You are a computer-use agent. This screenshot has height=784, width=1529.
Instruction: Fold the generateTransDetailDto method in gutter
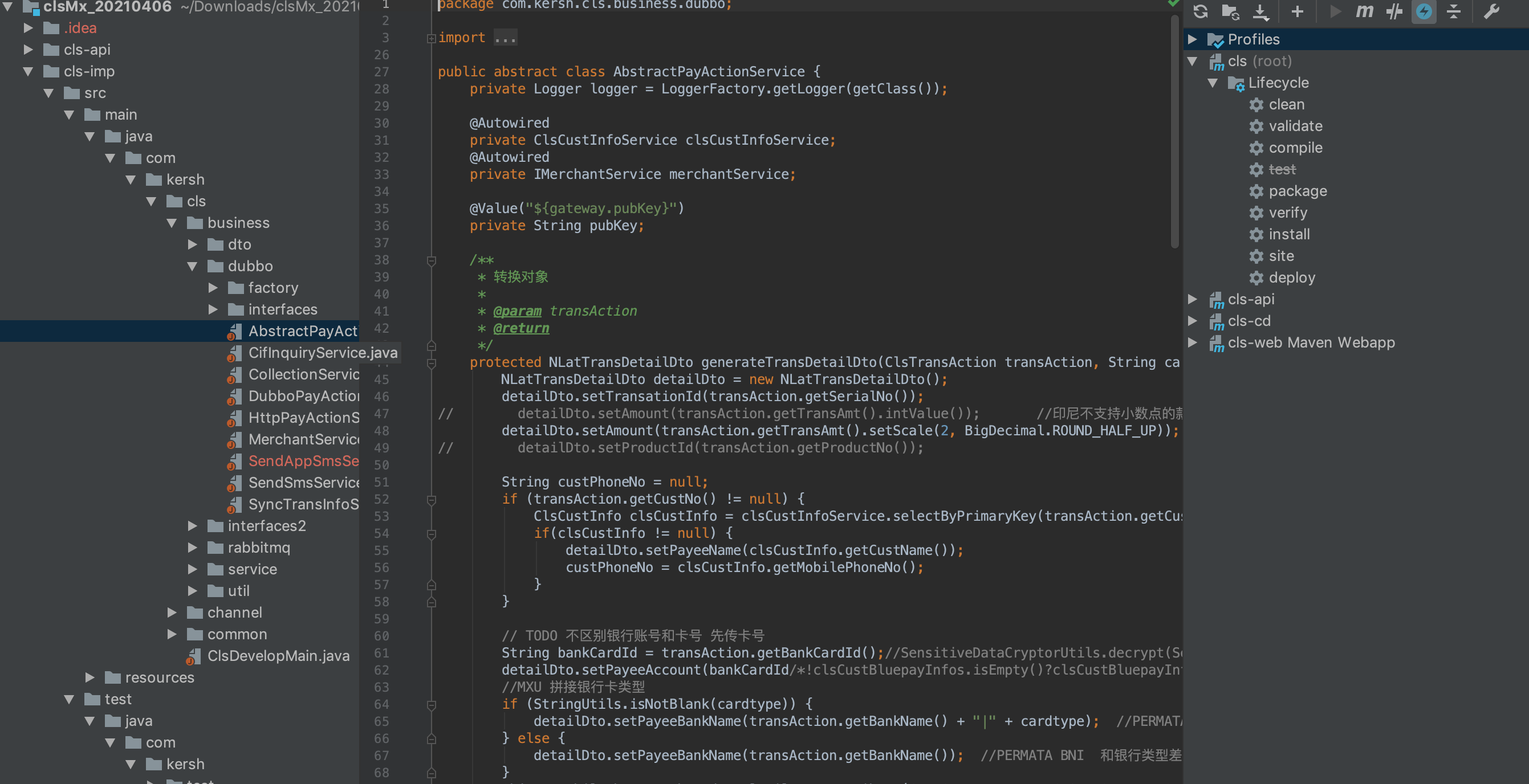coord(432,363)
